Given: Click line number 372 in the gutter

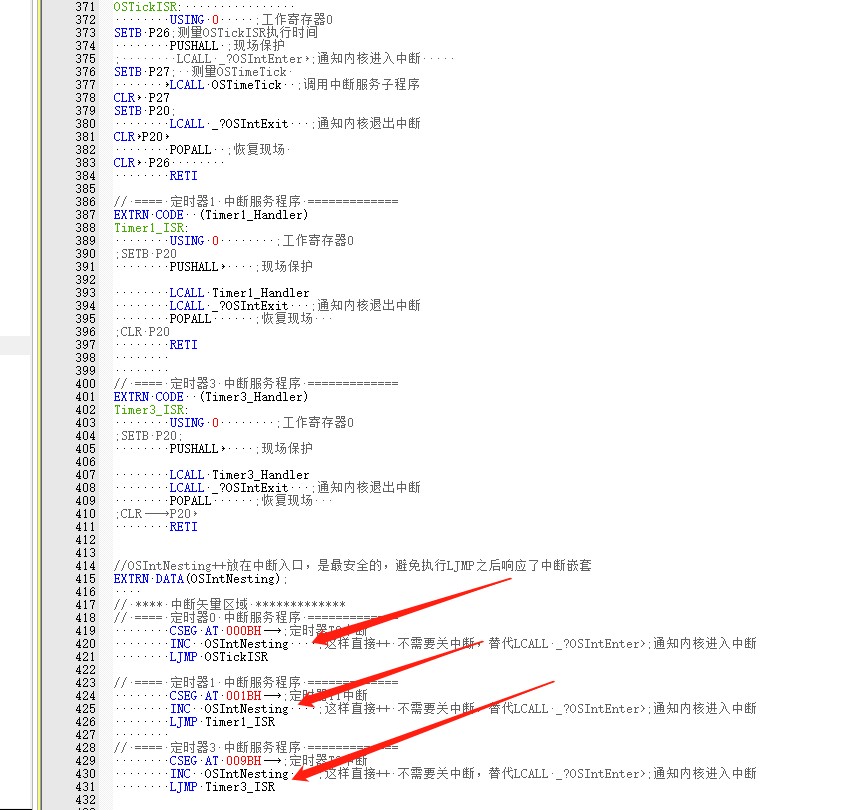Looking at the screenshot, I should (86, 20).
